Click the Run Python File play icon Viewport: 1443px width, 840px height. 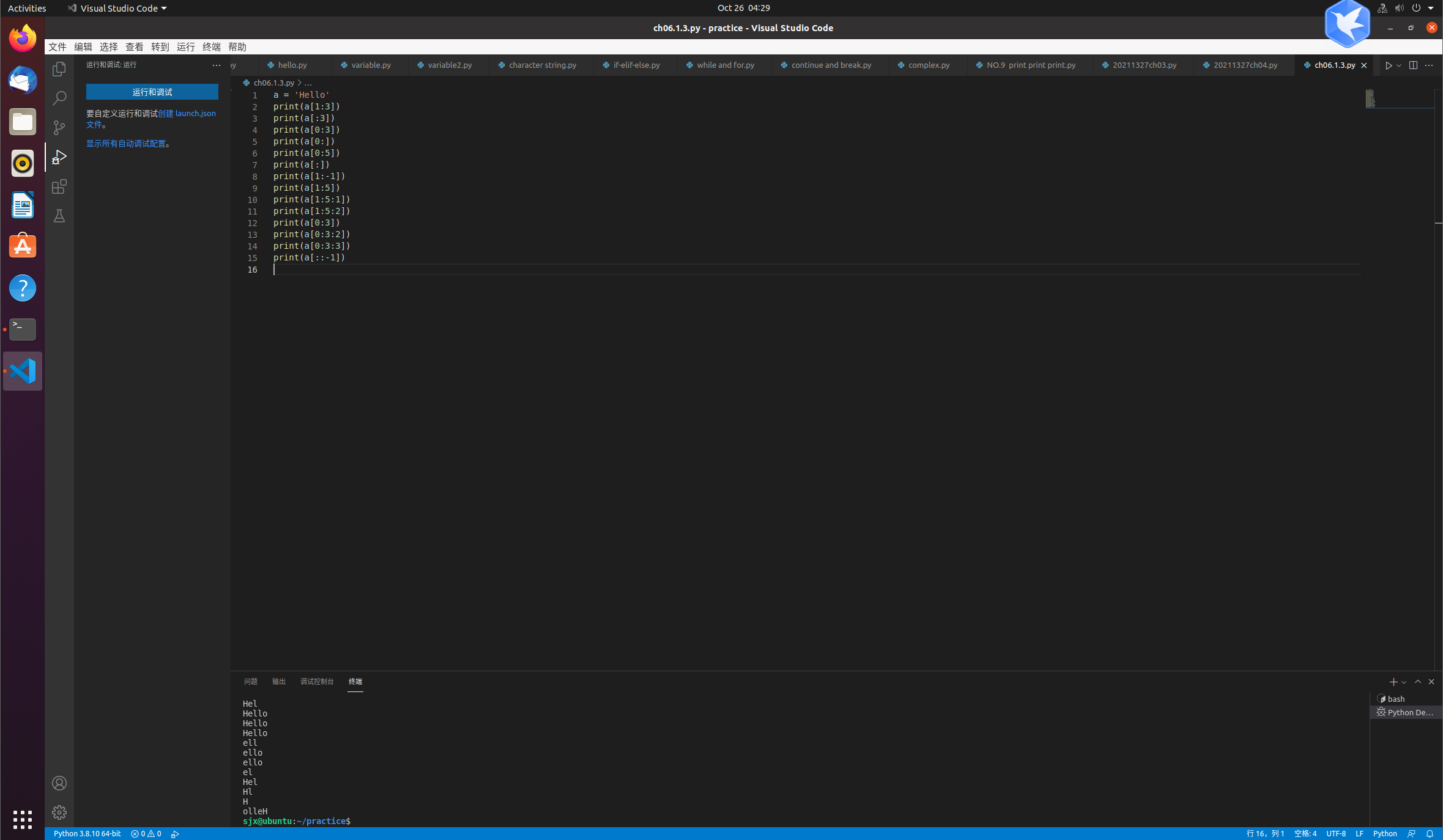[x=1388, y=65]
